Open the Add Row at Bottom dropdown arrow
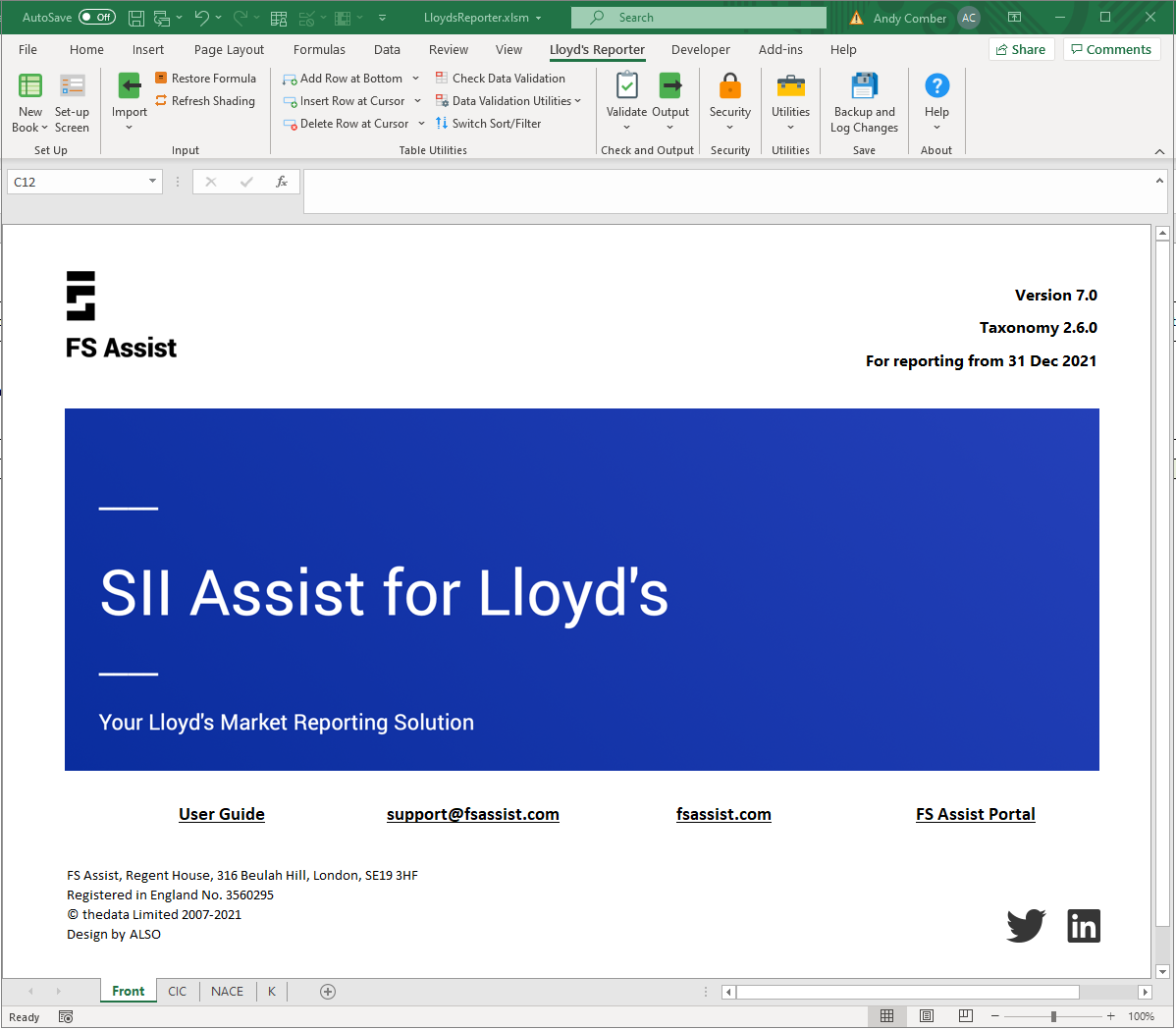Screen dimensions: 1176x1030 point(415,78)
